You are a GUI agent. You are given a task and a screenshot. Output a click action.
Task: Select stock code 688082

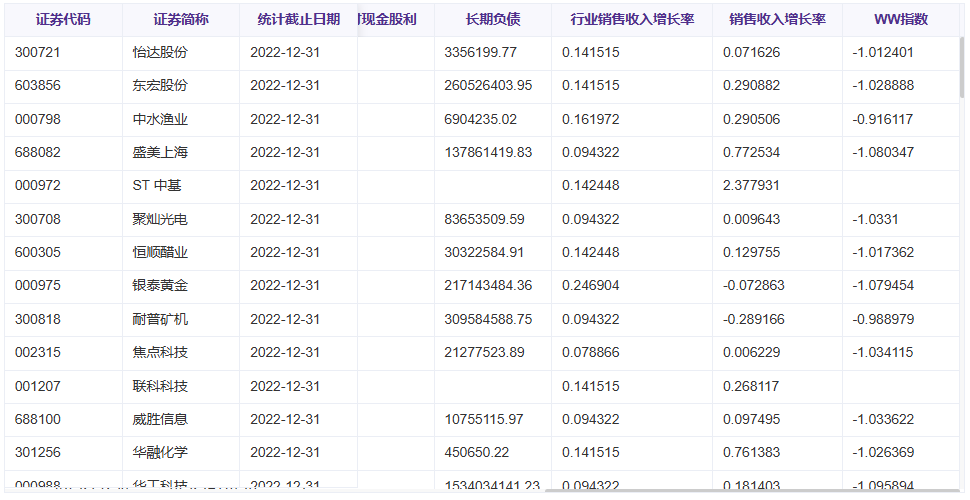(38, 152)
